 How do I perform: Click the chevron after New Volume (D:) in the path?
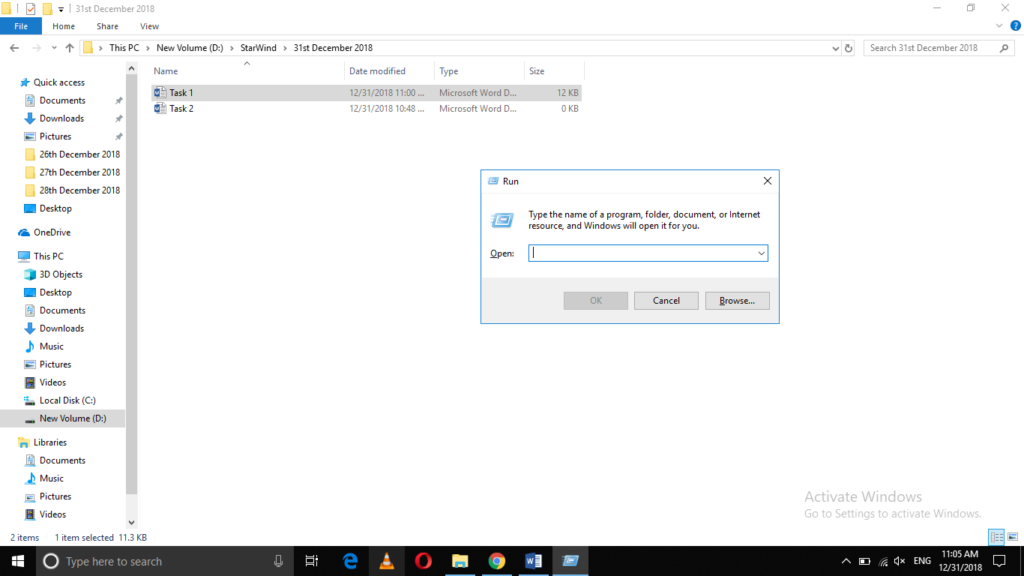click(232, 48)
